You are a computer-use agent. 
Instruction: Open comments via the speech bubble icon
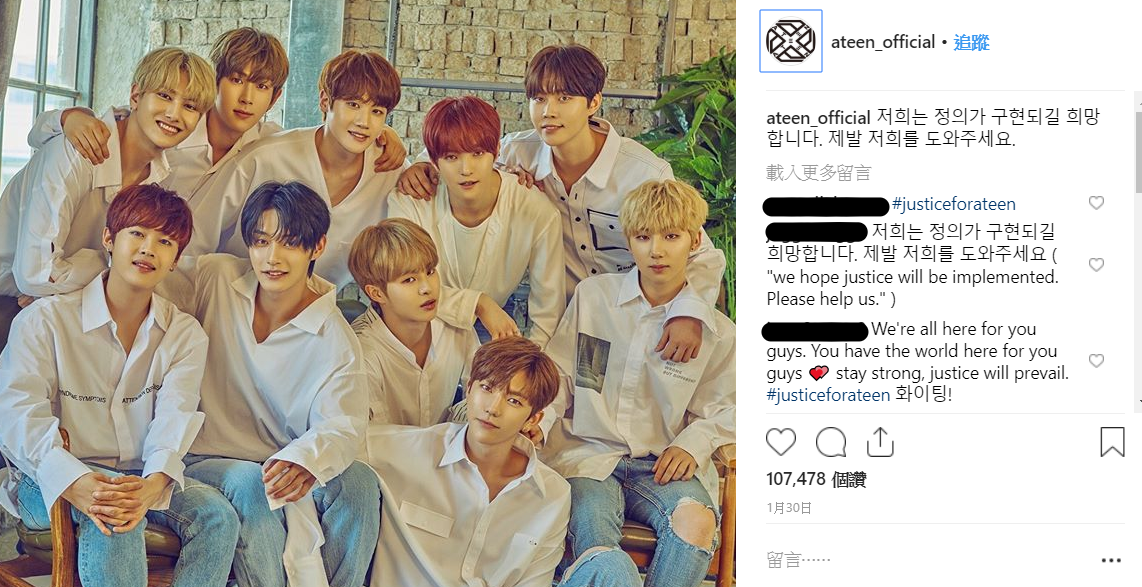[x=831, y=441]
